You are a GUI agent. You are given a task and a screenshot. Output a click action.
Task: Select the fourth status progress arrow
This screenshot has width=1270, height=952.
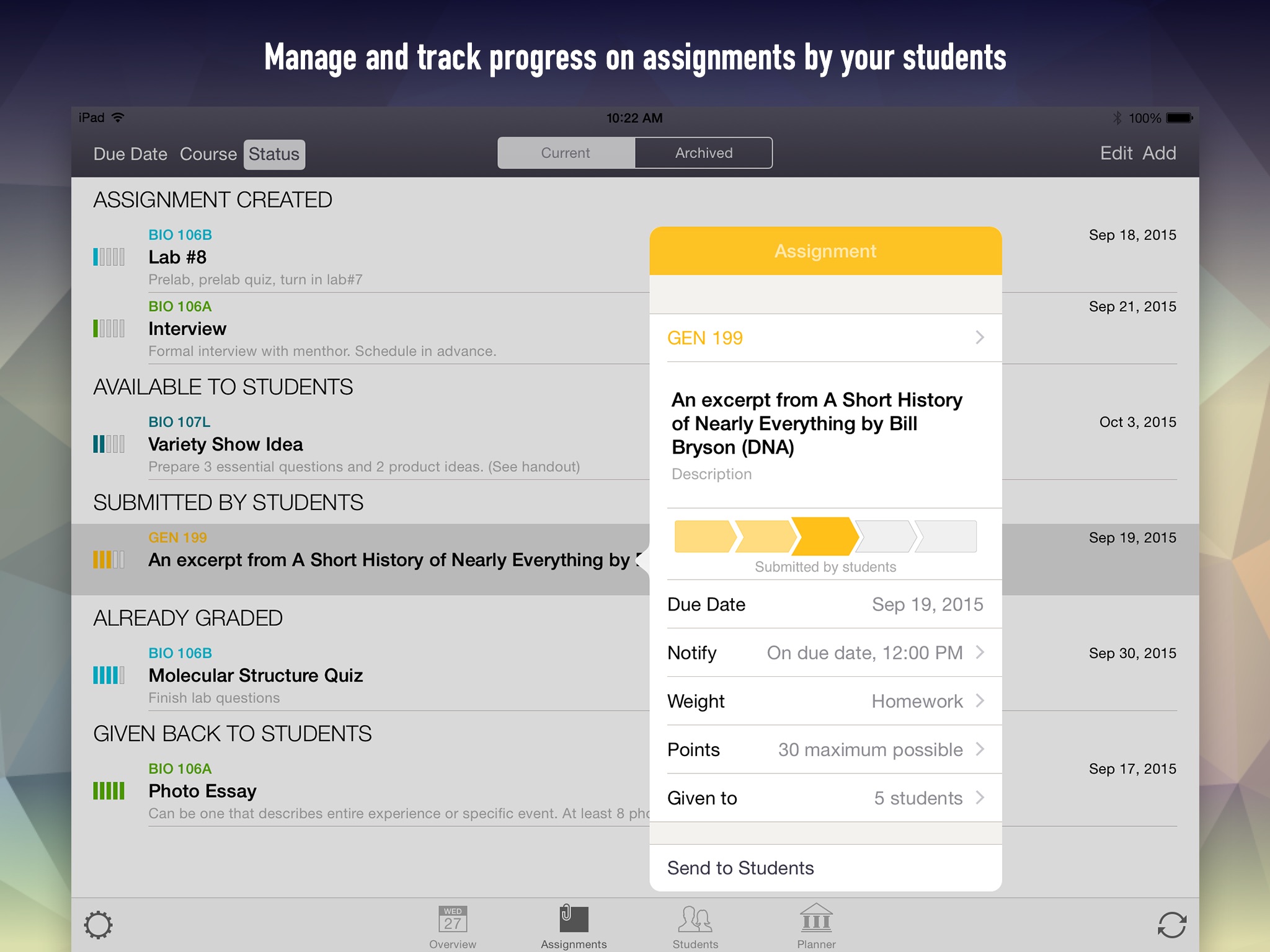coord(886,537)
